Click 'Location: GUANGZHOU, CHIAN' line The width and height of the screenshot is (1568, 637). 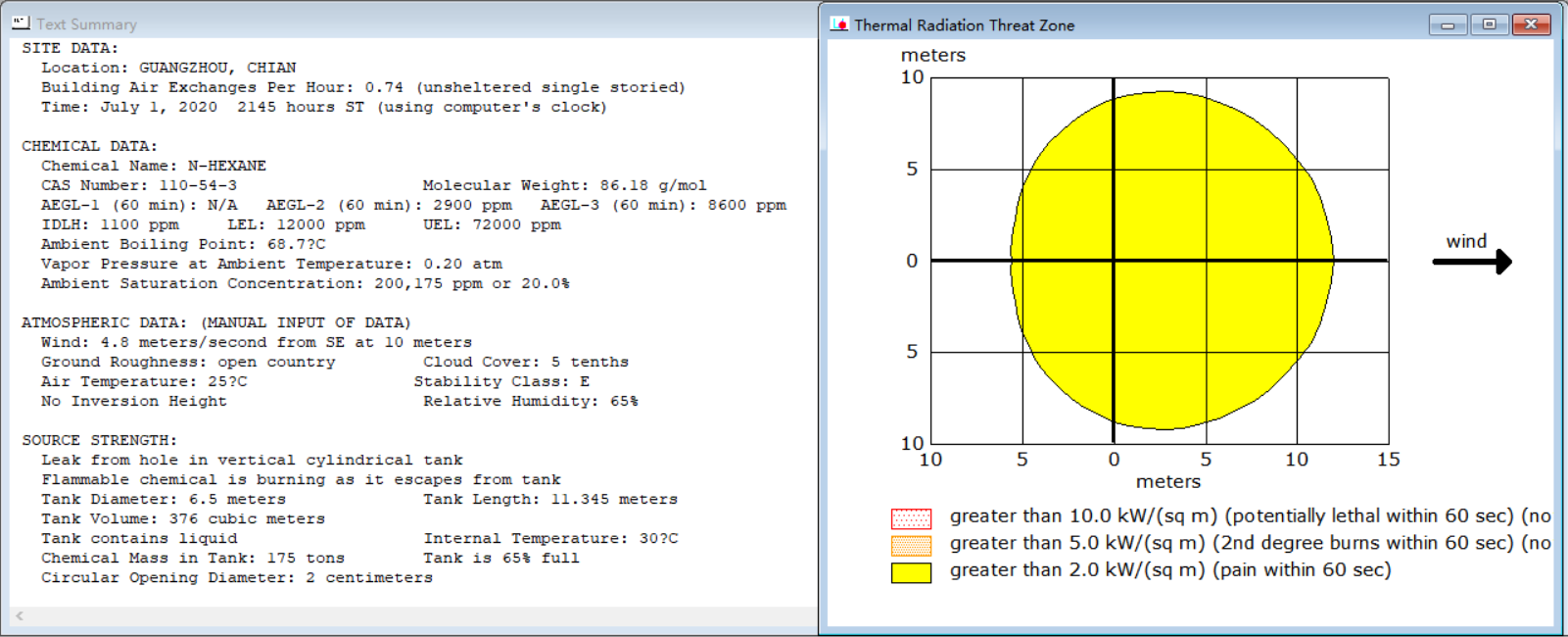[x=168, y=68]
